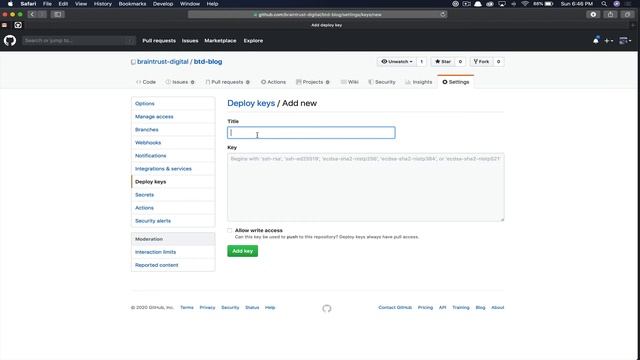Screen dimensions: 640x360
Task: Click the Safari show tabs overview icon
Action: pyautogui.click(x=627, y=14)
